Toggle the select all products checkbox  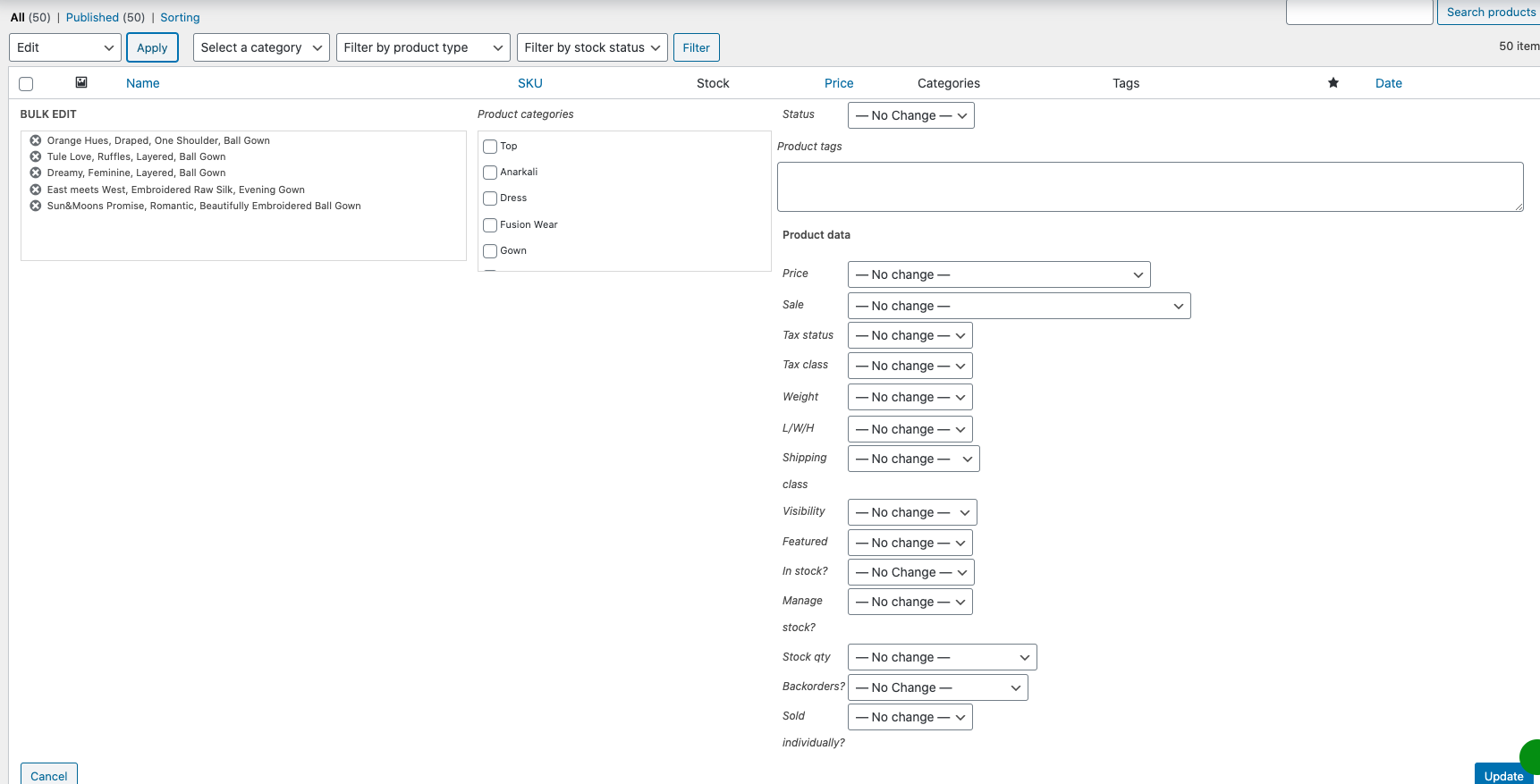(26, 84)
